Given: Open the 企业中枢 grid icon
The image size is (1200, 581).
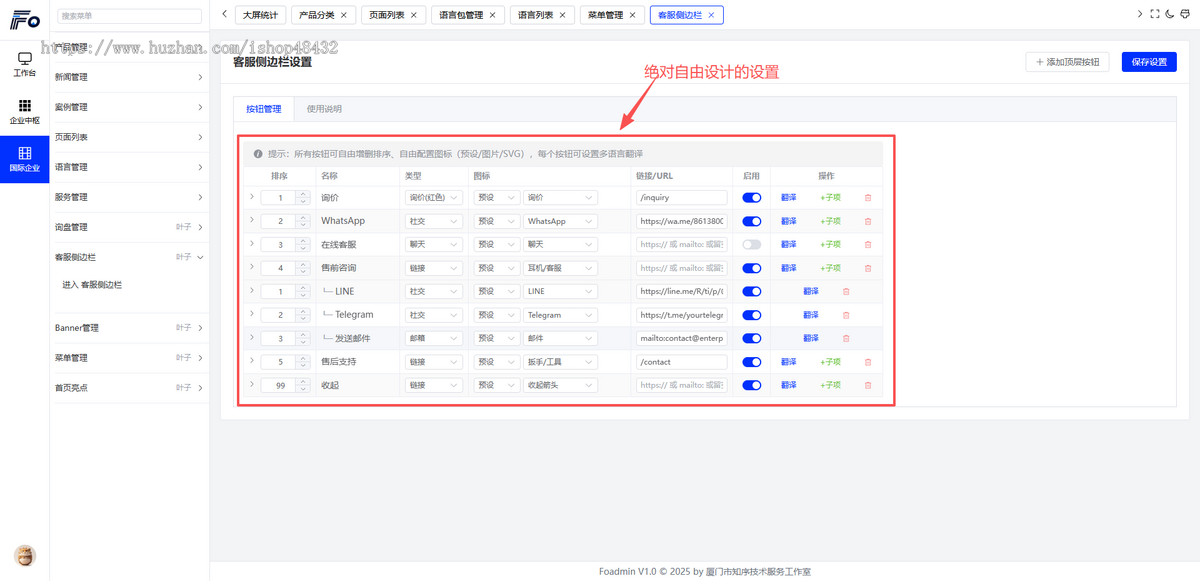Looking at the screenshot, I should [x=24, y=111].
